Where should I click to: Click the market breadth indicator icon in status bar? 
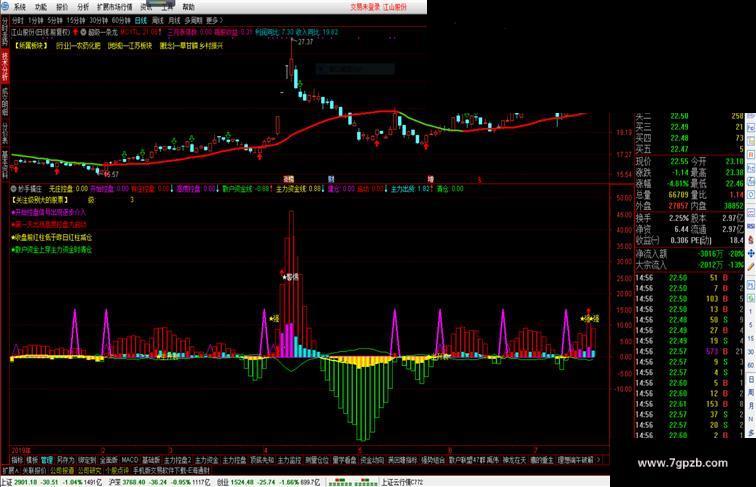tap(353, 482)
